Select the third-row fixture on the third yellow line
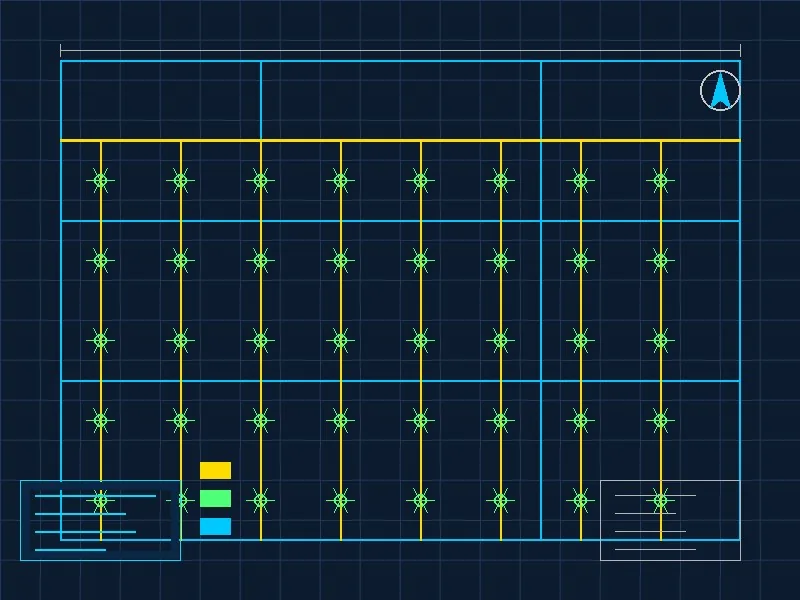Viewport: 800px width, 600px height. (261, 340)
